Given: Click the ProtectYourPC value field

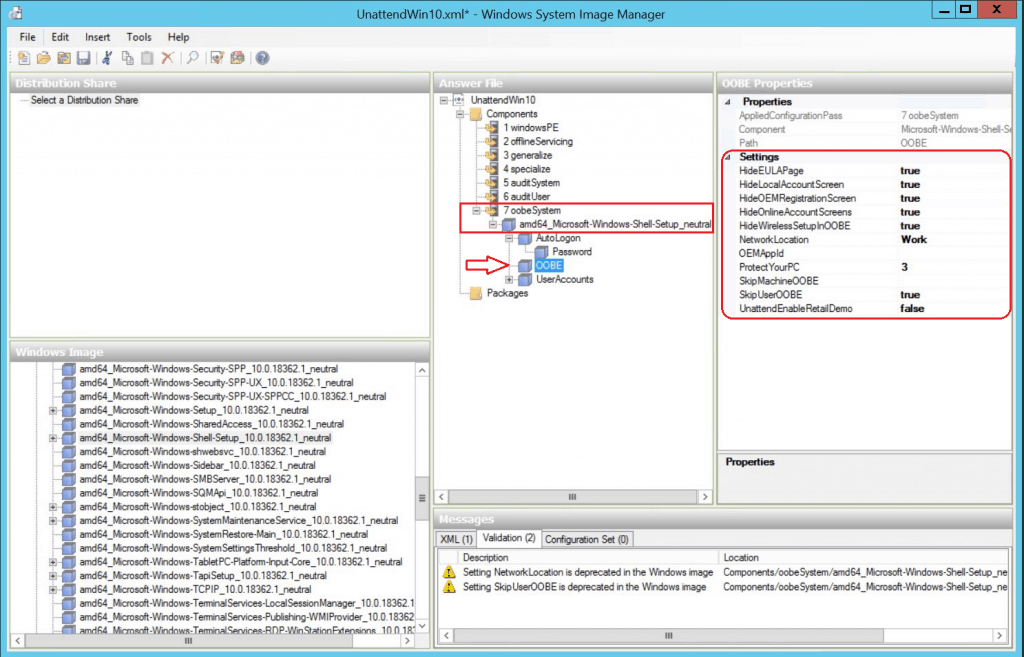Looking at the screenshot, I should (954, 267).
